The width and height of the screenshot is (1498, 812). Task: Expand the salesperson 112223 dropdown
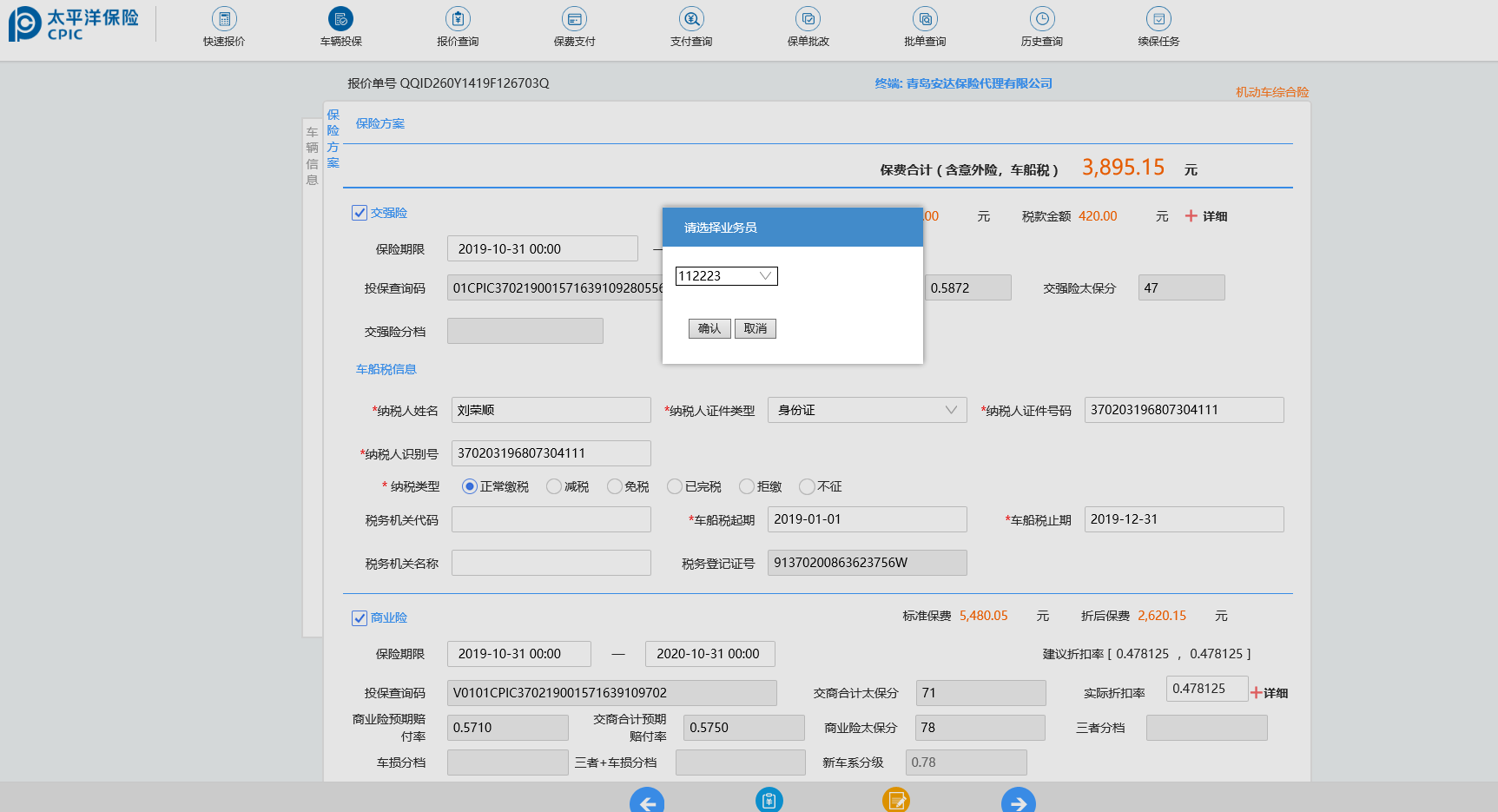726,276
